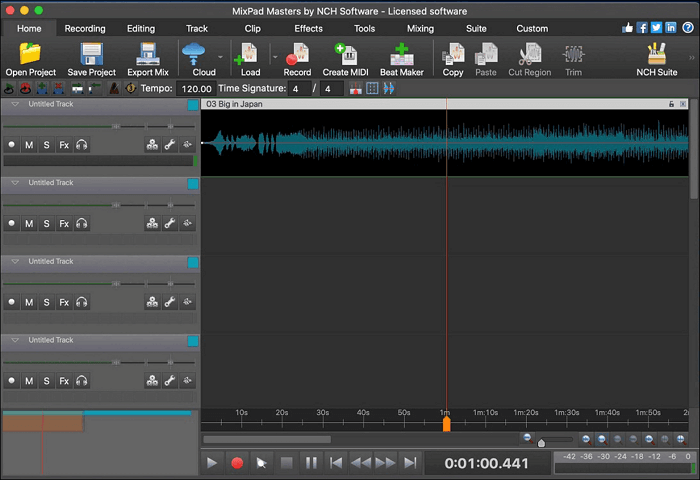Open the Beat Maker tool

tap(401, 54)
